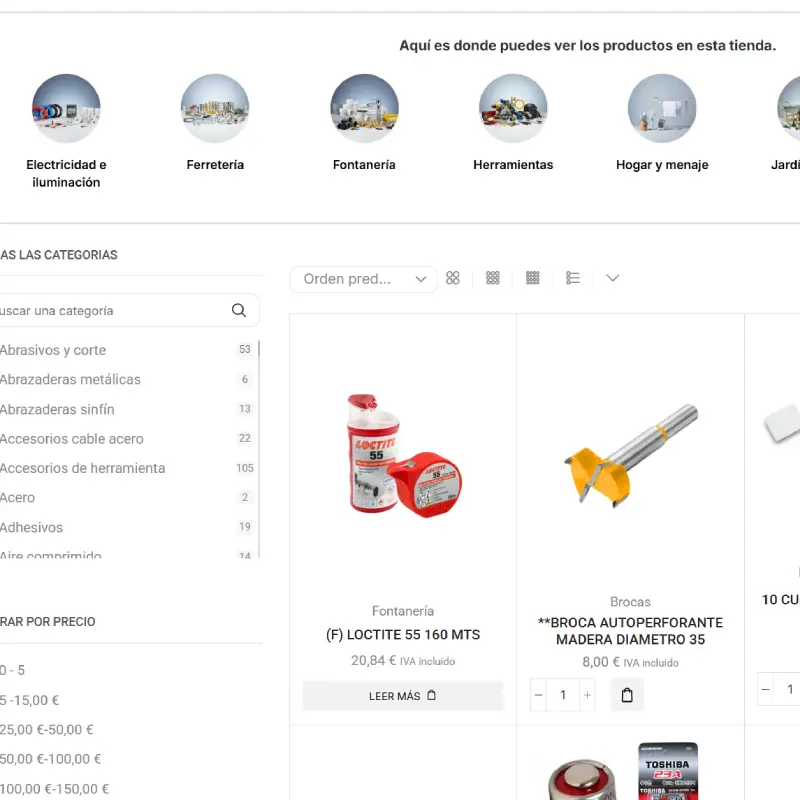800x800 pixels.
Task: Open the Fontanería category circle image
Action: pos(364,108)
